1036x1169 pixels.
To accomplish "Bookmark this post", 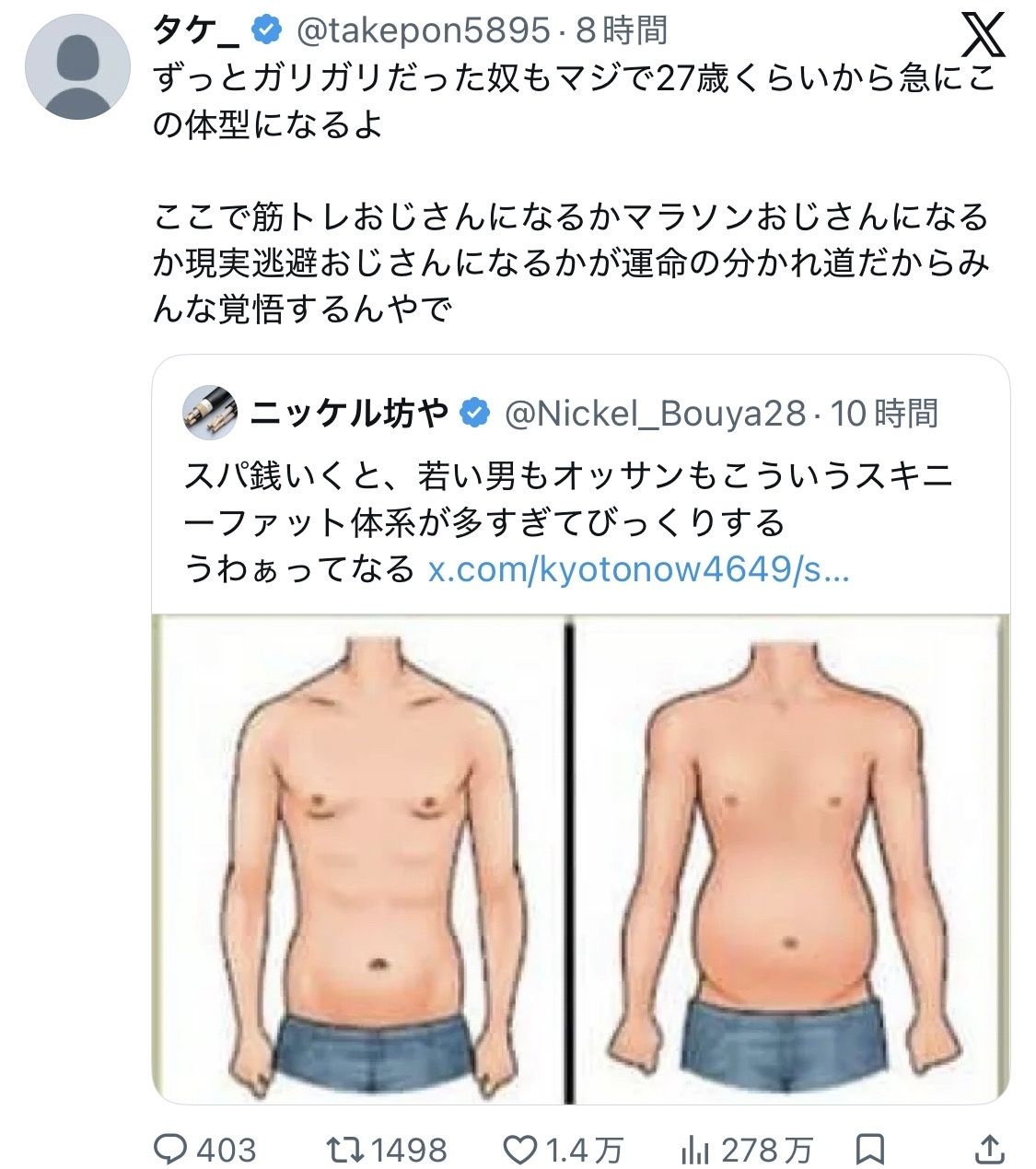I will pos(869,1149).
